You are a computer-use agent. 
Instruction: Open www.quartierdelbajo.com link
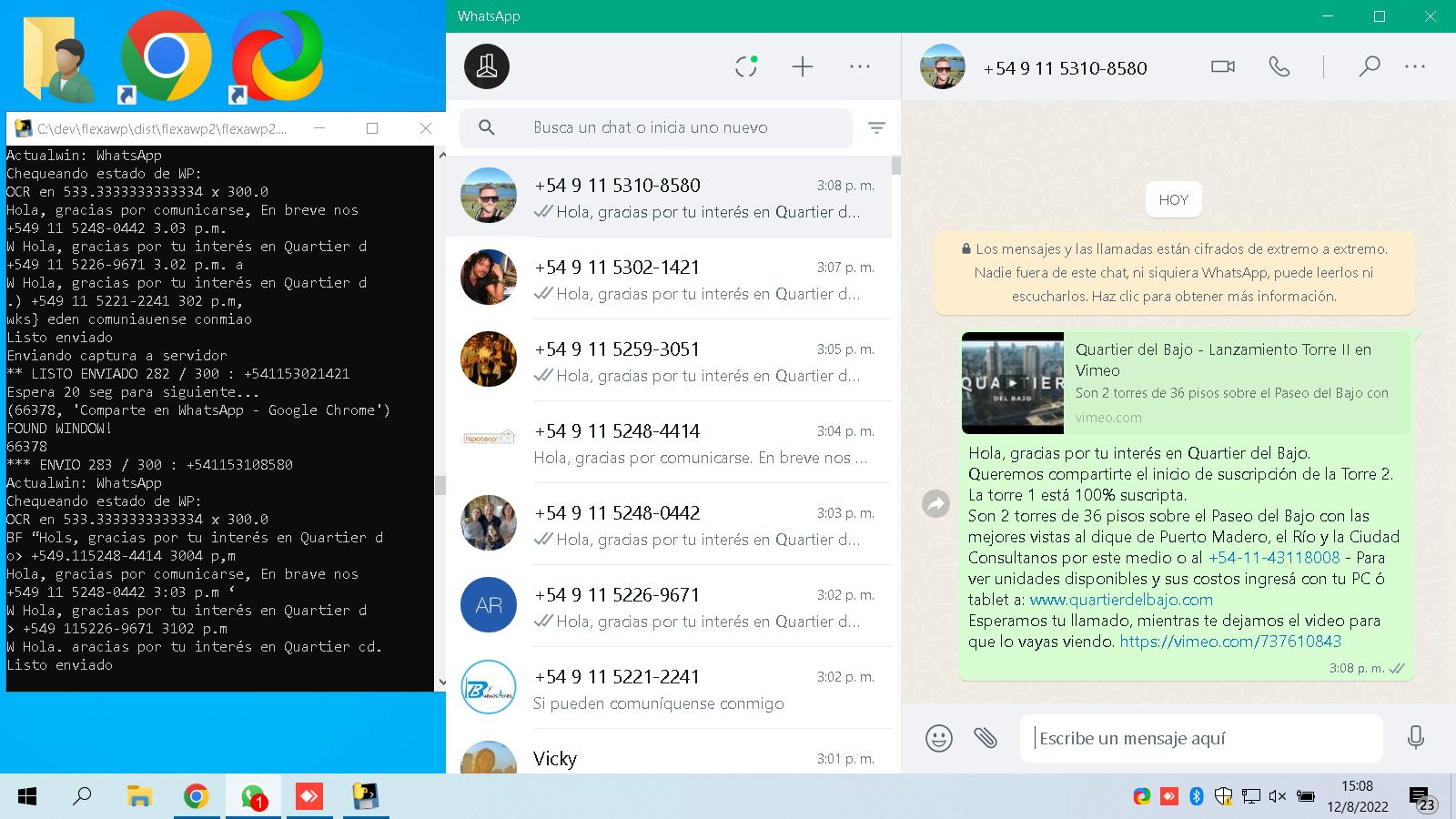(1121, 600)
